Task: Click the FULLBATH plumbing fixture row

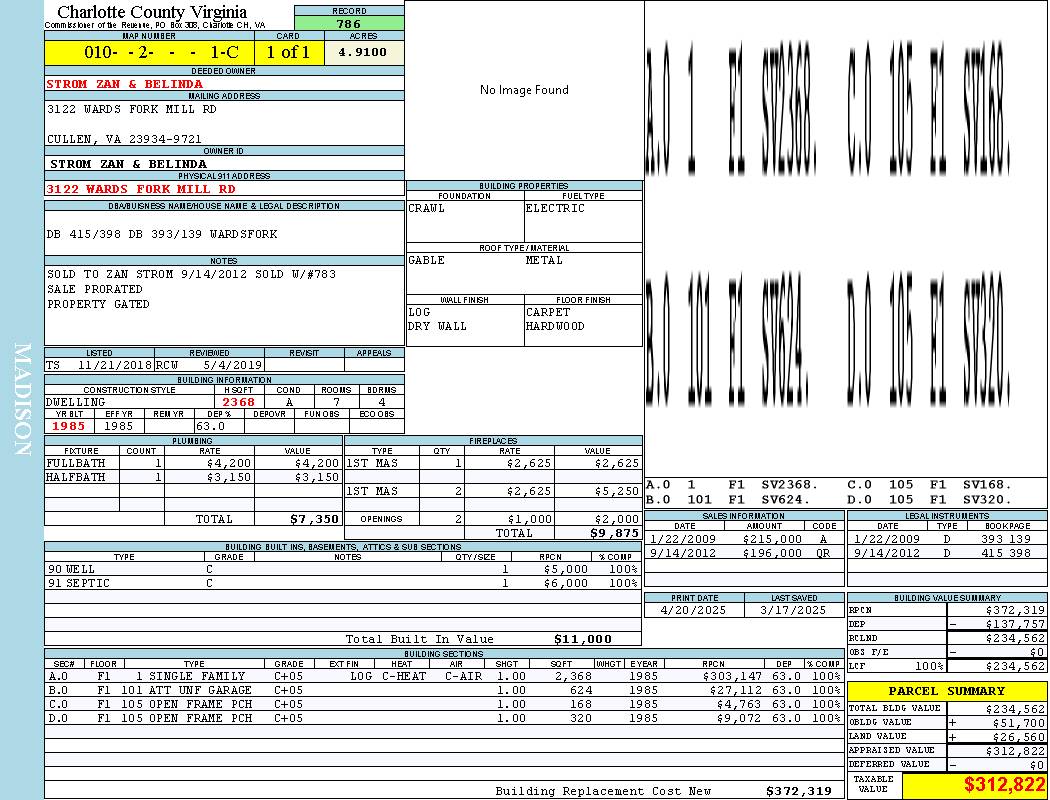Action: tap(194, 463)
